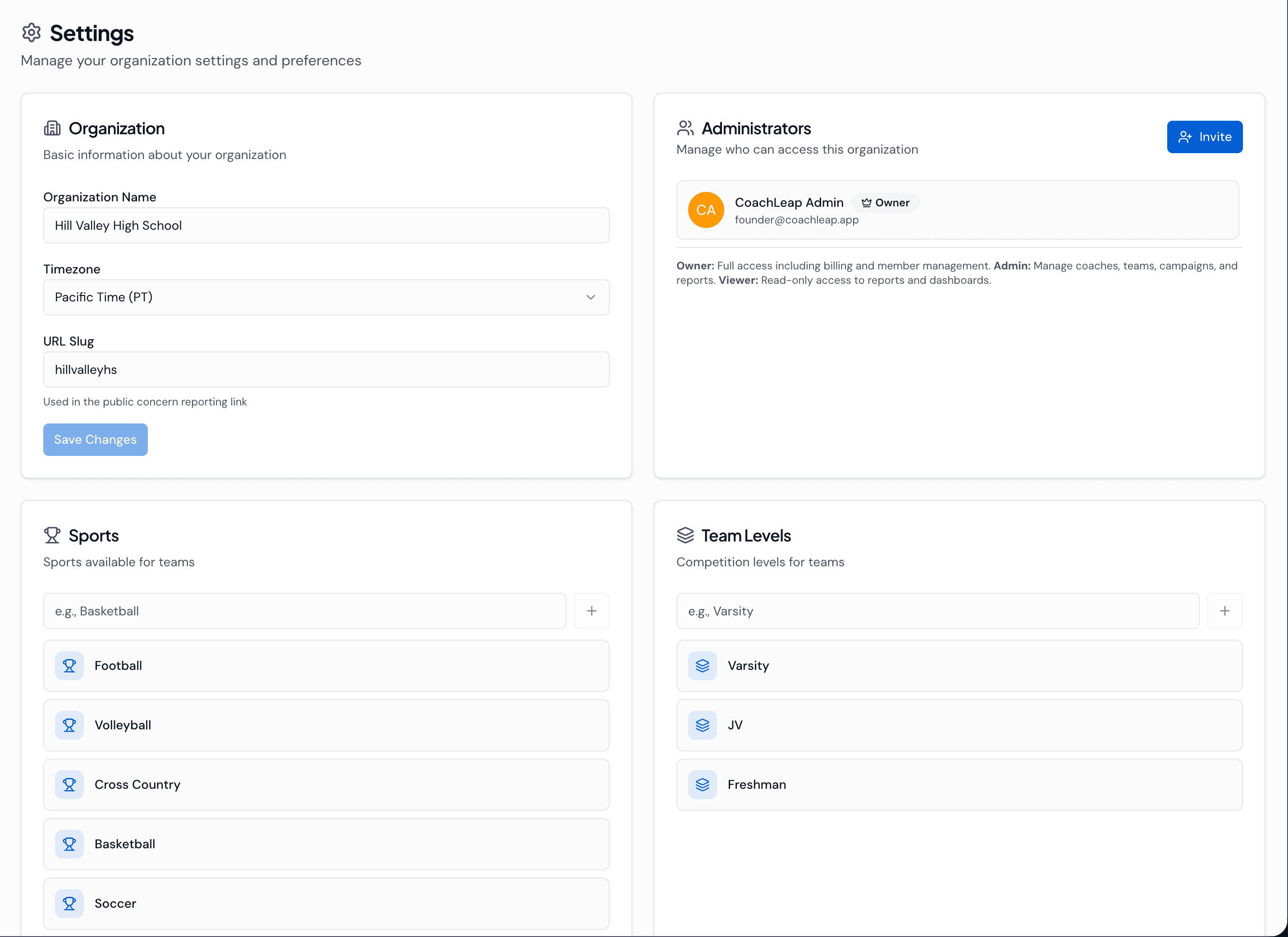The height and width of the screenshot is (937, 1288).
Task: Click the layers icon next to Freshman
Action: [x=703, y=784]
